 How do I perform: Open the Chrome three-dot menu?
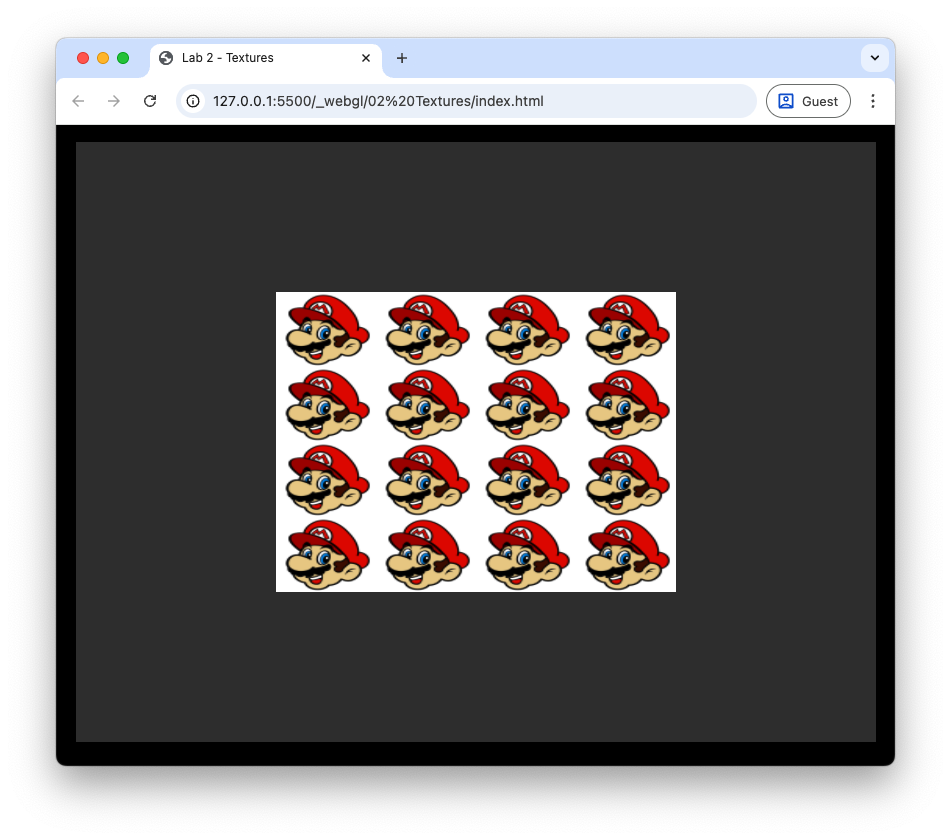(873, 101)
